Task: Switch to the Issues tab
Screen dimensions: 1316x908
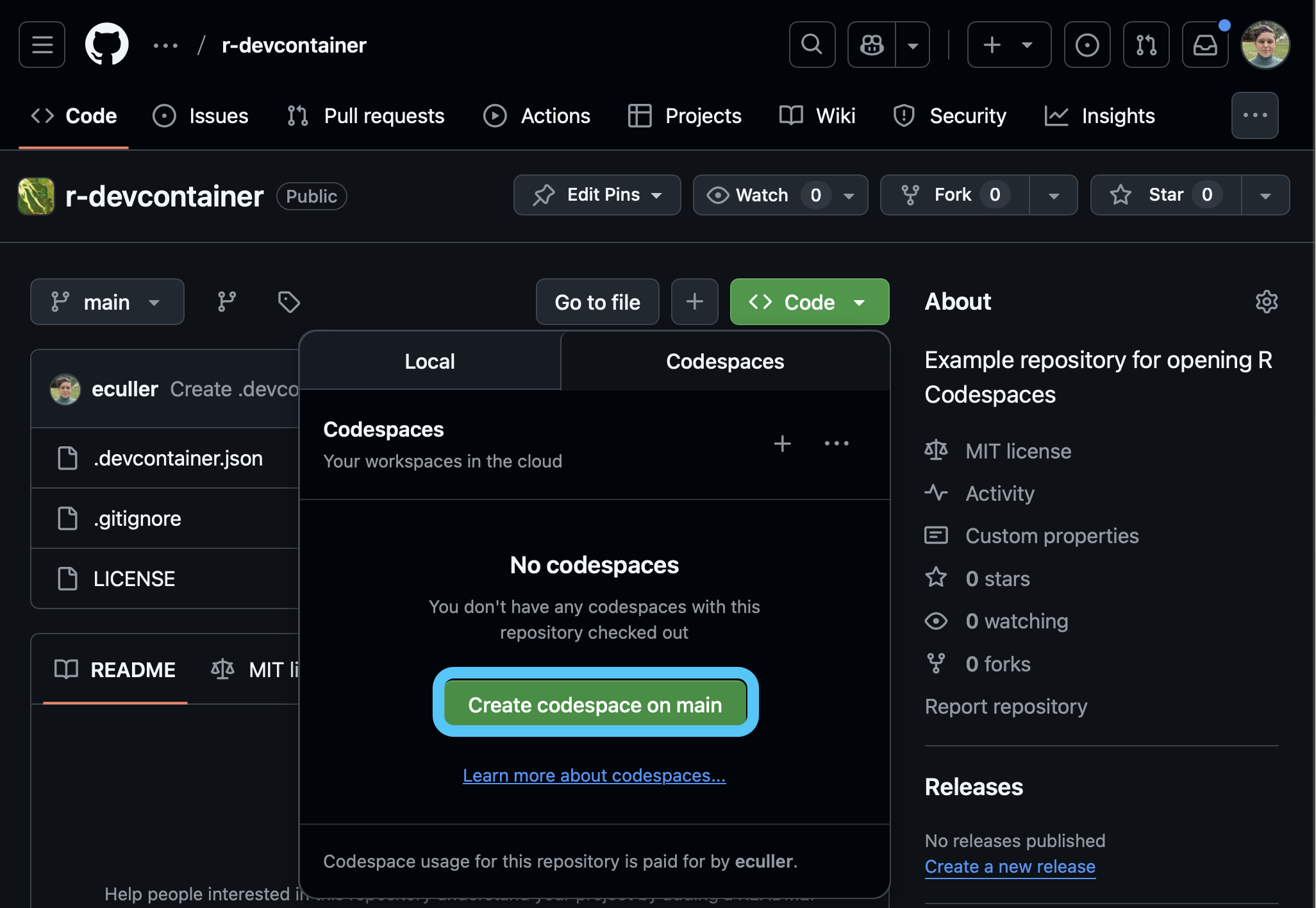Action: (201, 116)
